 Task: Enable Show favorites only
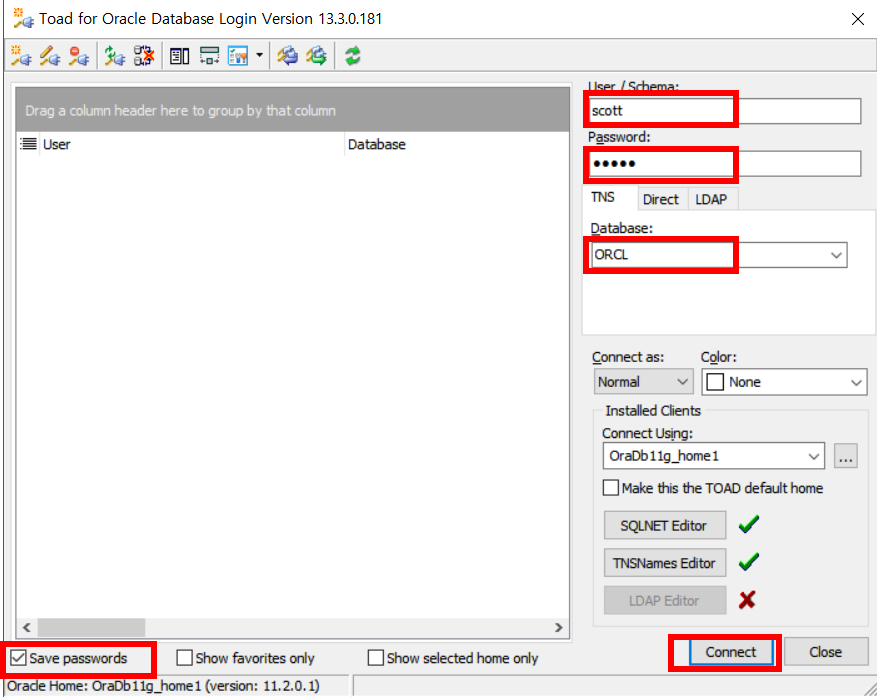(x=184, y=658)
